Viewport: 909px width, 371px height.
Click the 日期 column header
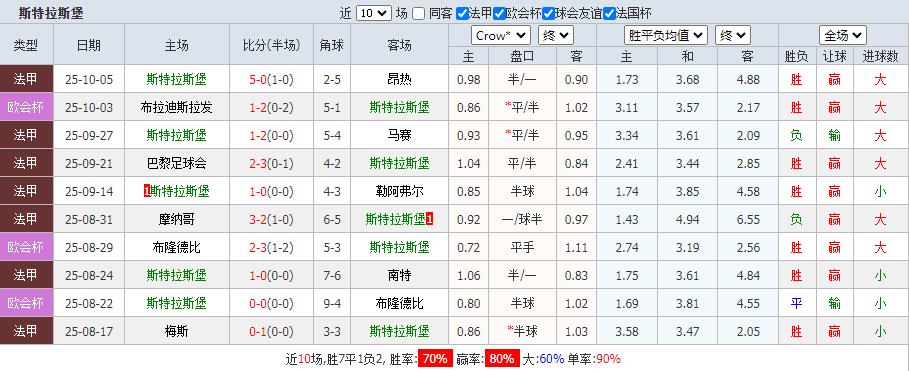89,45
